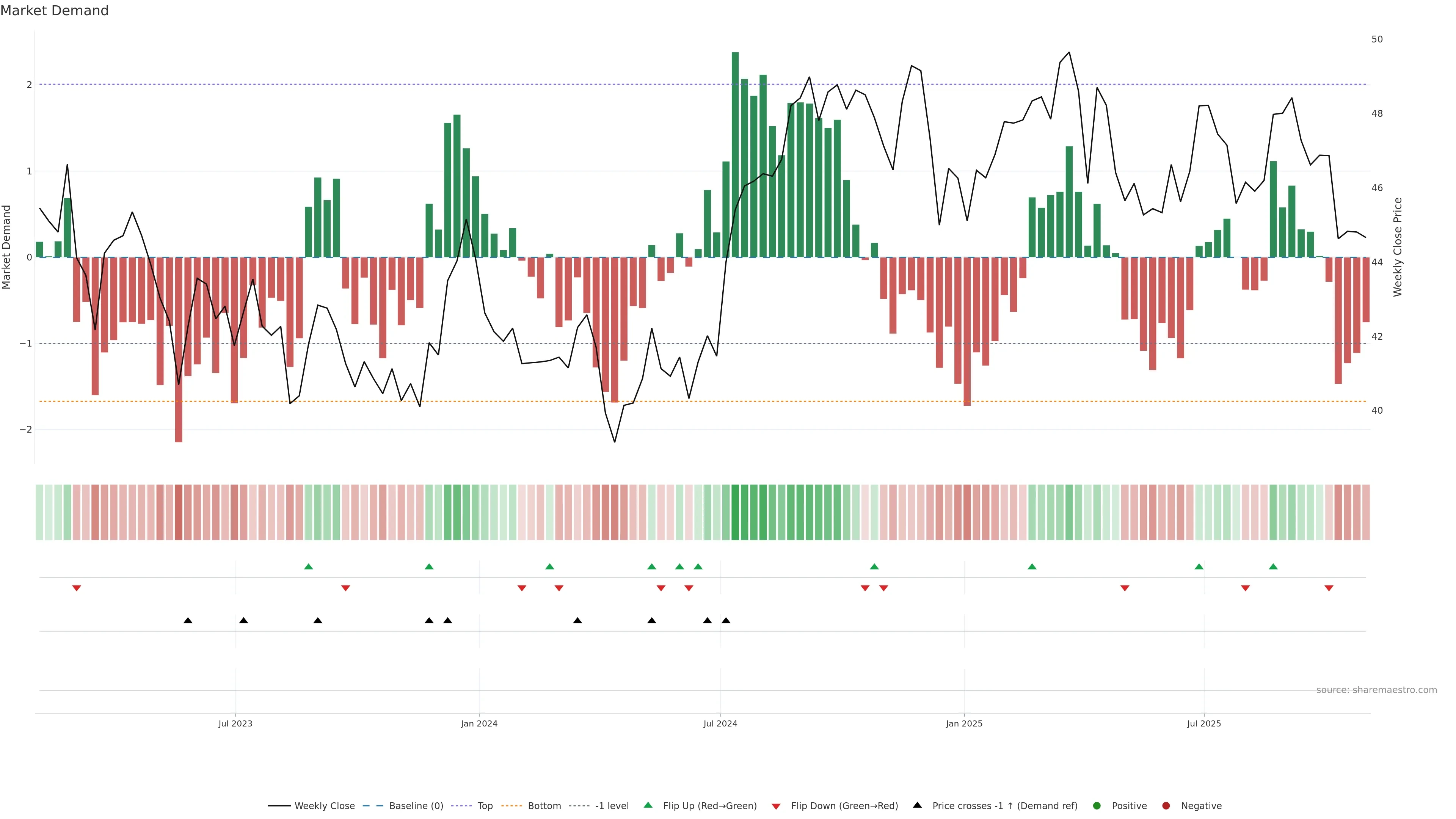The image size is (1456, 819).
Task: Click the last green flip-up marker
Action: coord(1273,566)
